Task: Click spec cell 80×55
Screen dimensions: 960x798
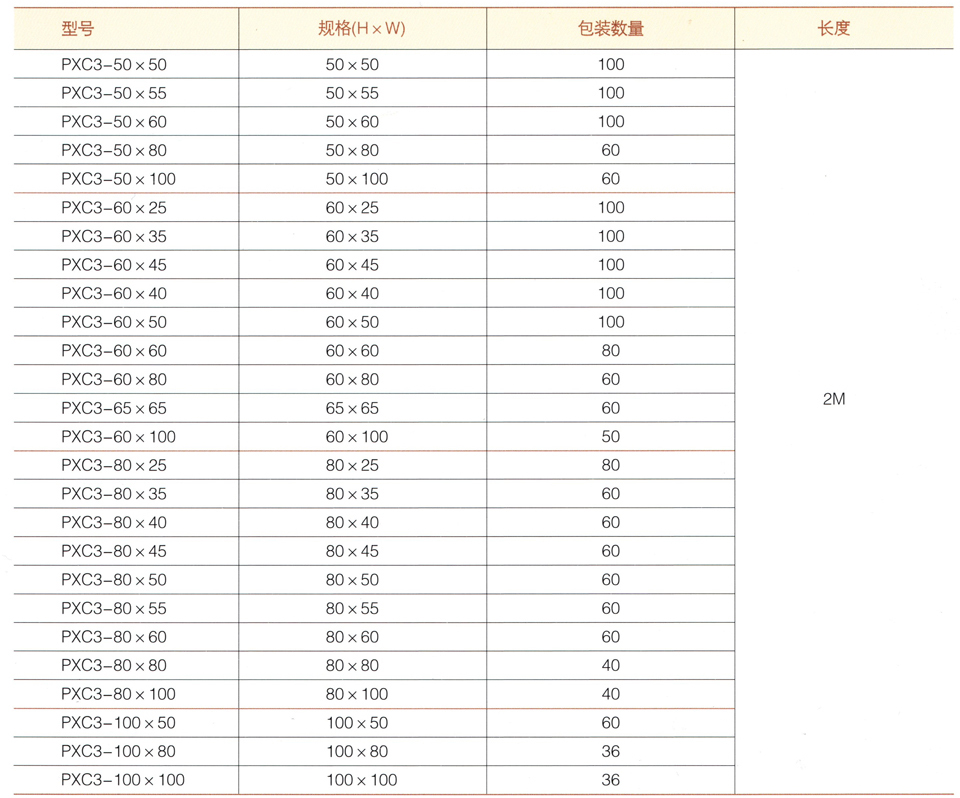Action: point(352,608)
